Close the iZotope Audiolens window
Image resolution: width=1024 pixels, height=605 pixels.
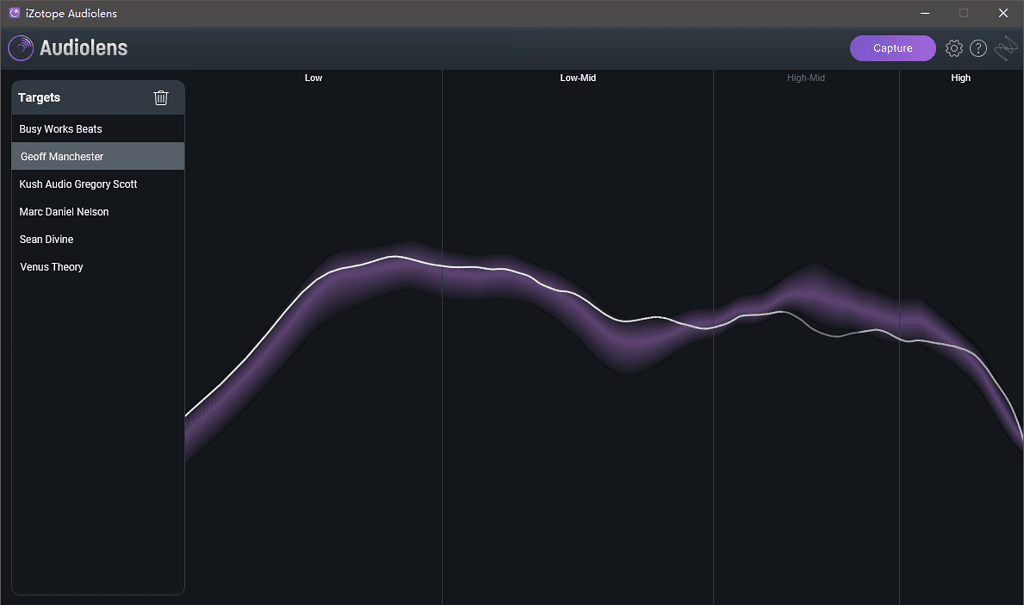tap(1003, 13)
